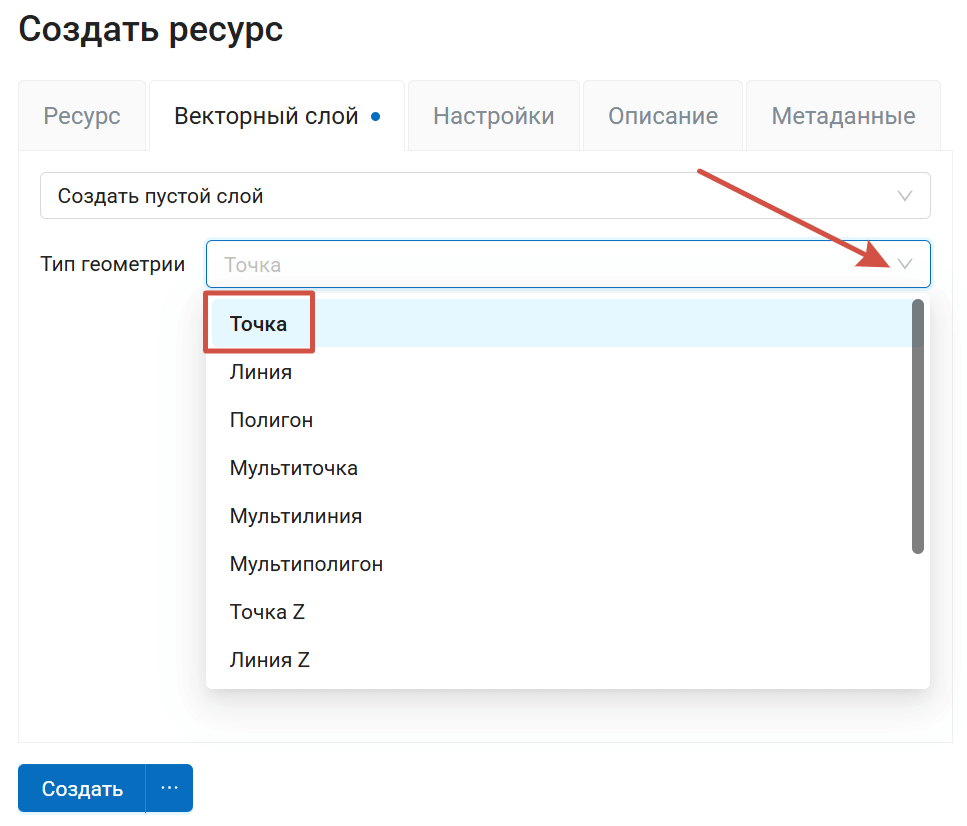The image size is (967, 826).
Task: Select 'Точка' geometry type
Action: pyautogui.click(x=259, y=322)
